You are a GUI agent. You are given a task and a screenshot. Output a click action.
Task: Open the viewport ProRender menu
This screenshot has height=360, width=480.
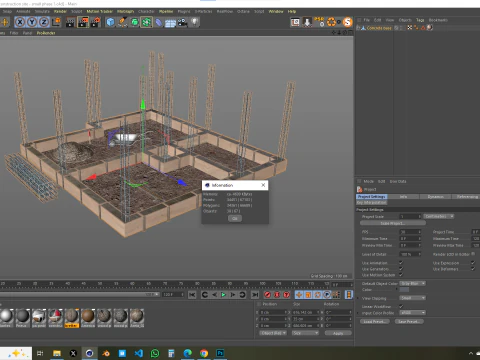coord(46,33)
